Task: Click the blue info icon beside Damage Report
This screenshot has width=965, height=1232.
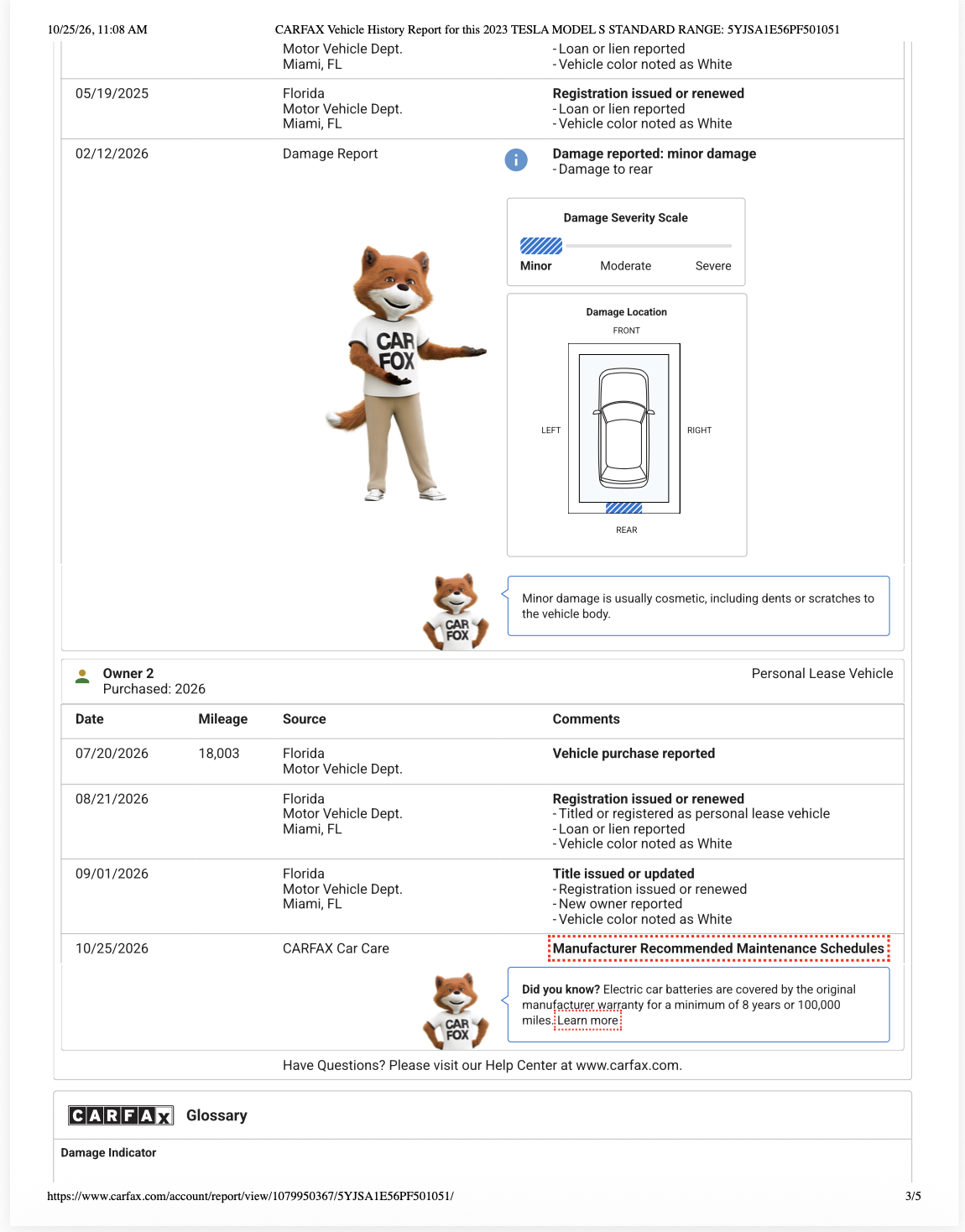Action: 516,159
